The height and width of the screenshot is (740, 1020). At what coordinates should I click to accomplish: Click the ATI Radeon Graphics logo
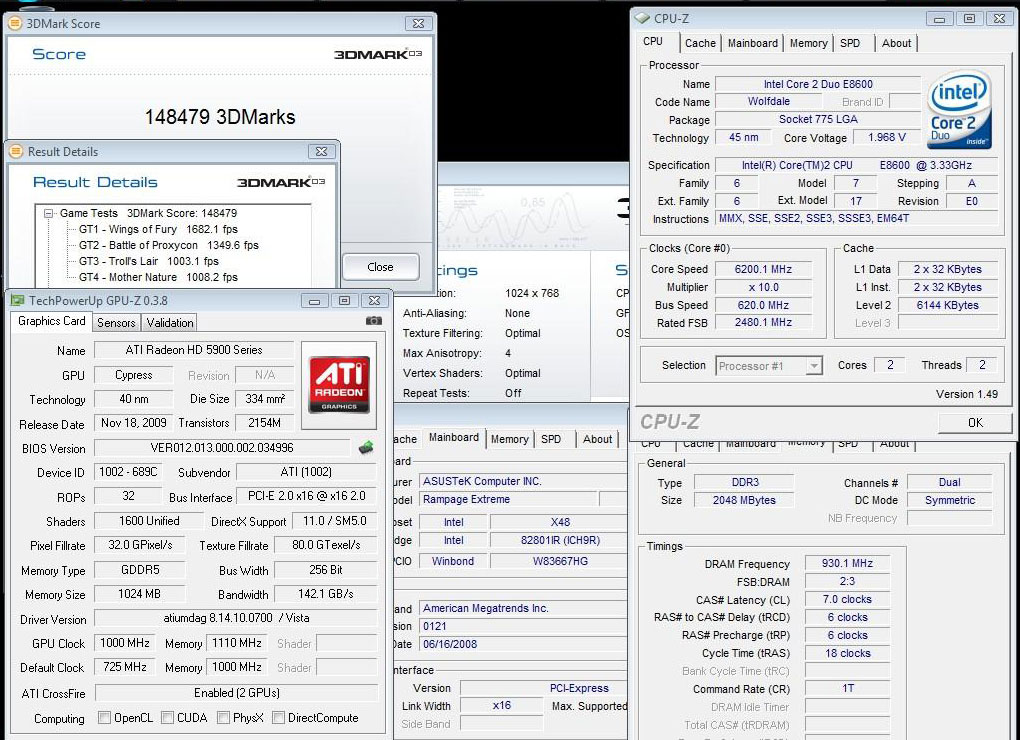pos(338,385)
